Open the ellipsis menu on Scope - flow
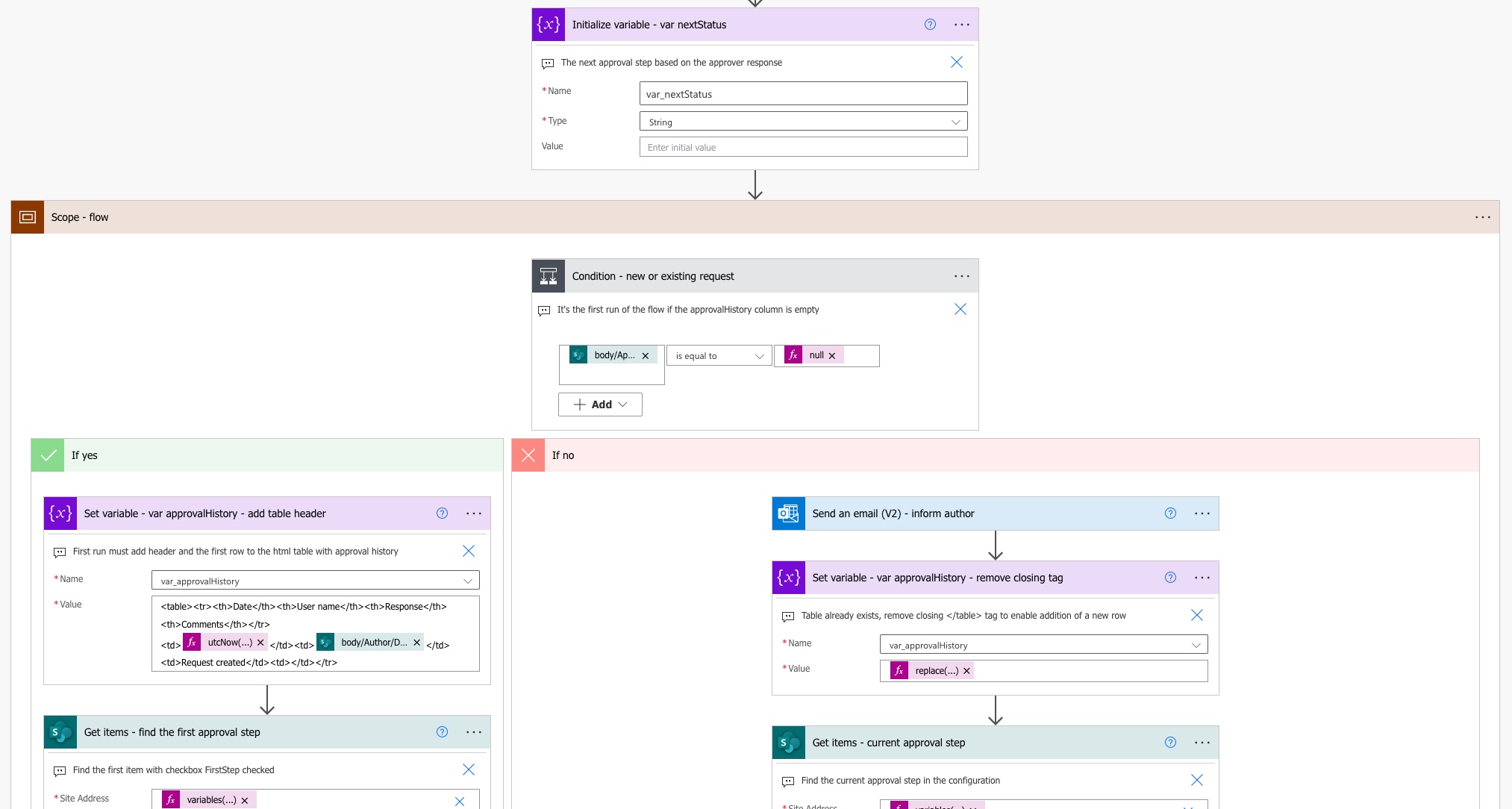This screenshot has height=809, width=1512. pyautogui.click(x=1482, y=217)
